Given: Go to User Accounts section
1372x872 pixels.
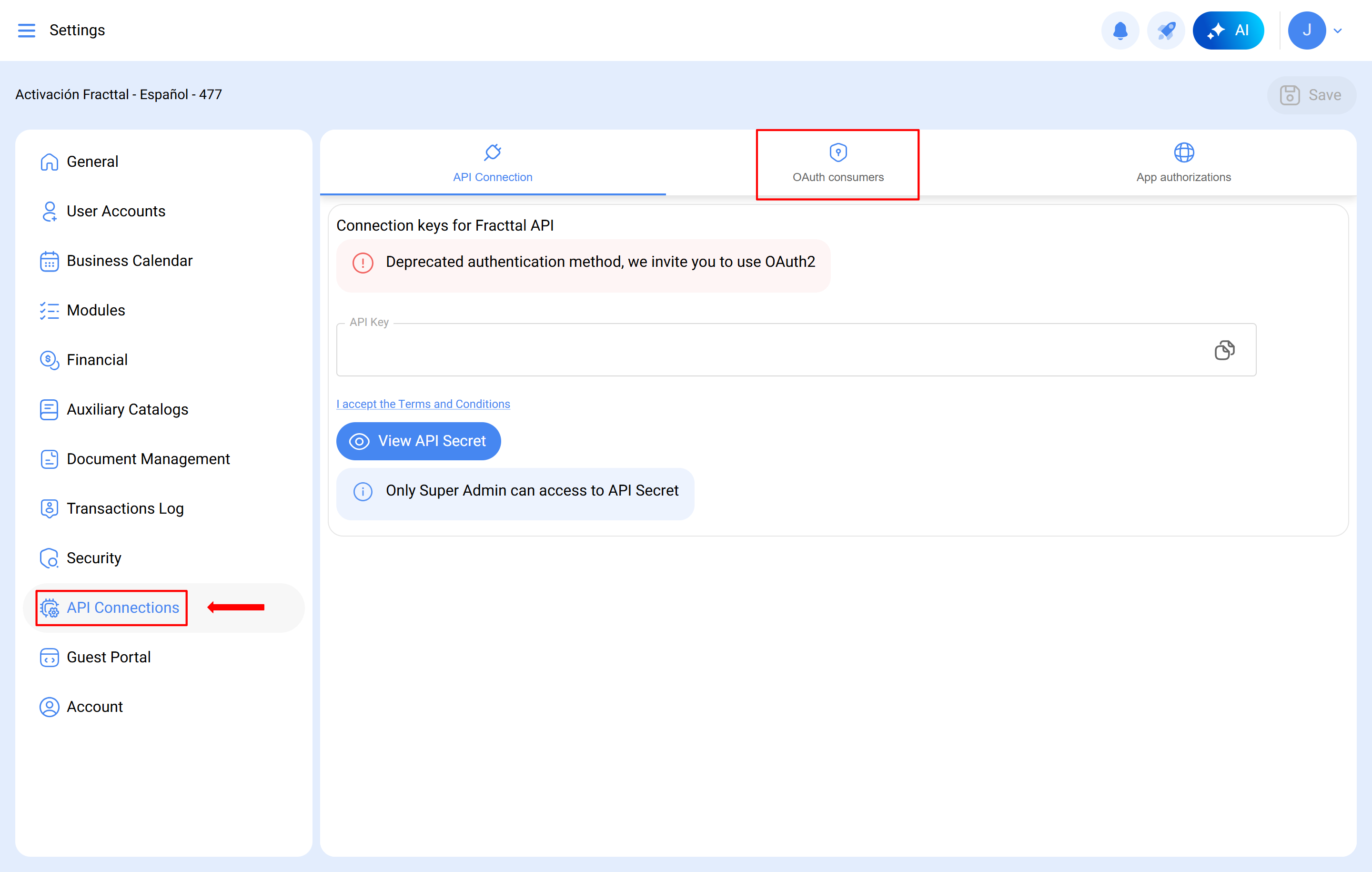Looking at the screenshot, I should tap(116, 212).
